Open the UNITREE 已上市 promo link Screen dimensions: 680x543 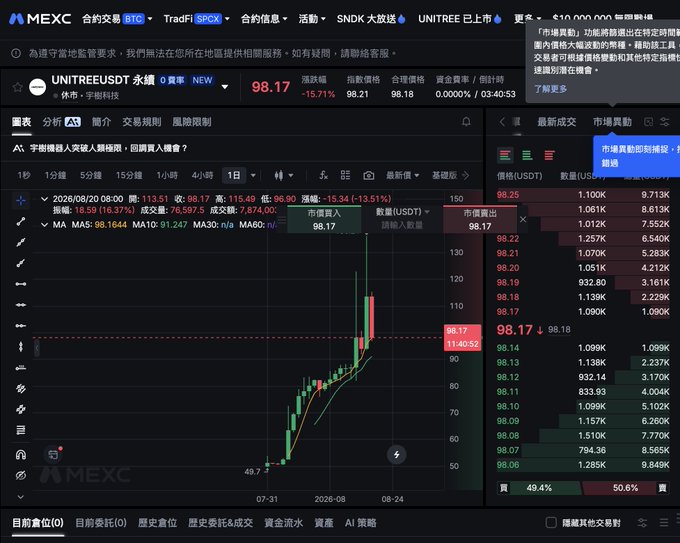click(460, 19)
